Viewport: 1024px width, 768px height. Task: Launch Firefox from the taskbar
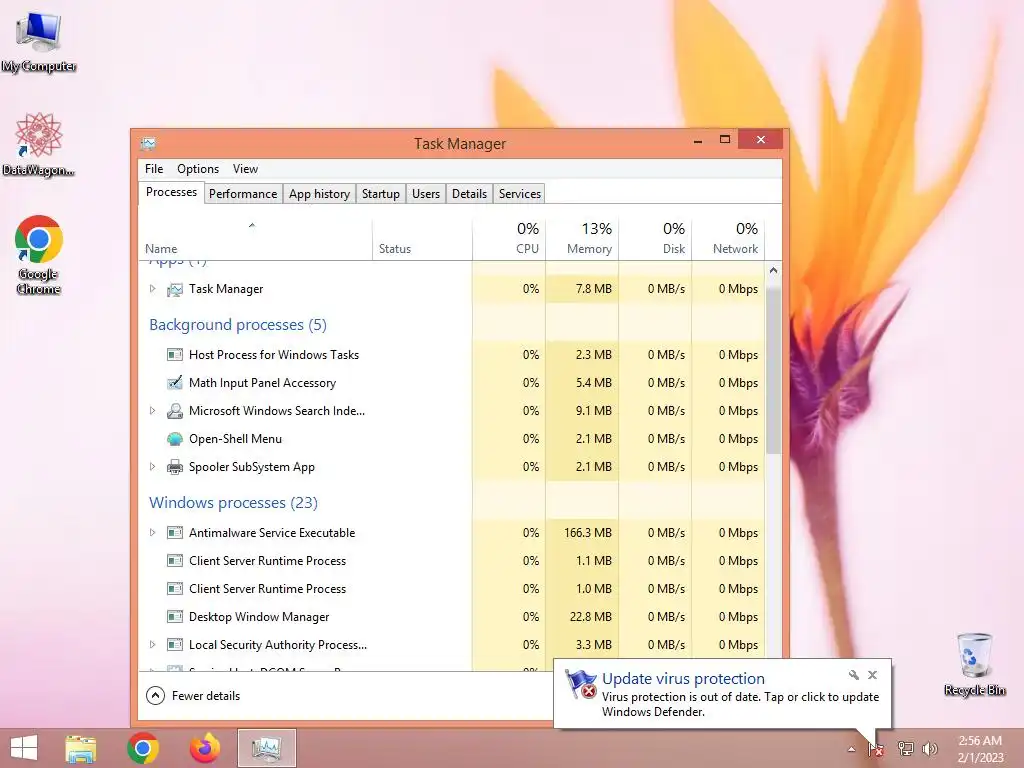[205, 748]
